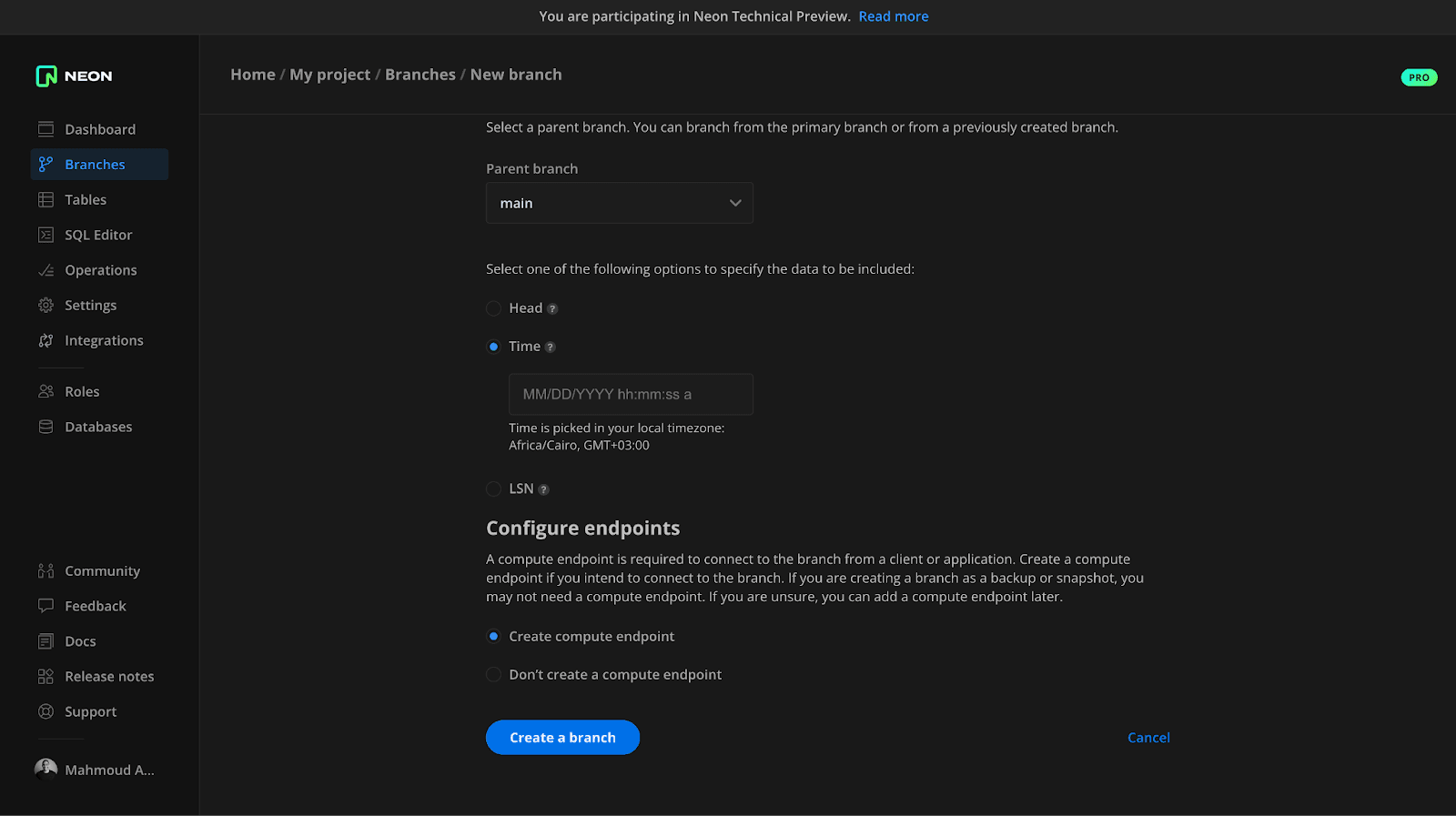Screen dimensions: 1456x816
Task: Select the LSN radio option
Action: [x=493, y=489]
